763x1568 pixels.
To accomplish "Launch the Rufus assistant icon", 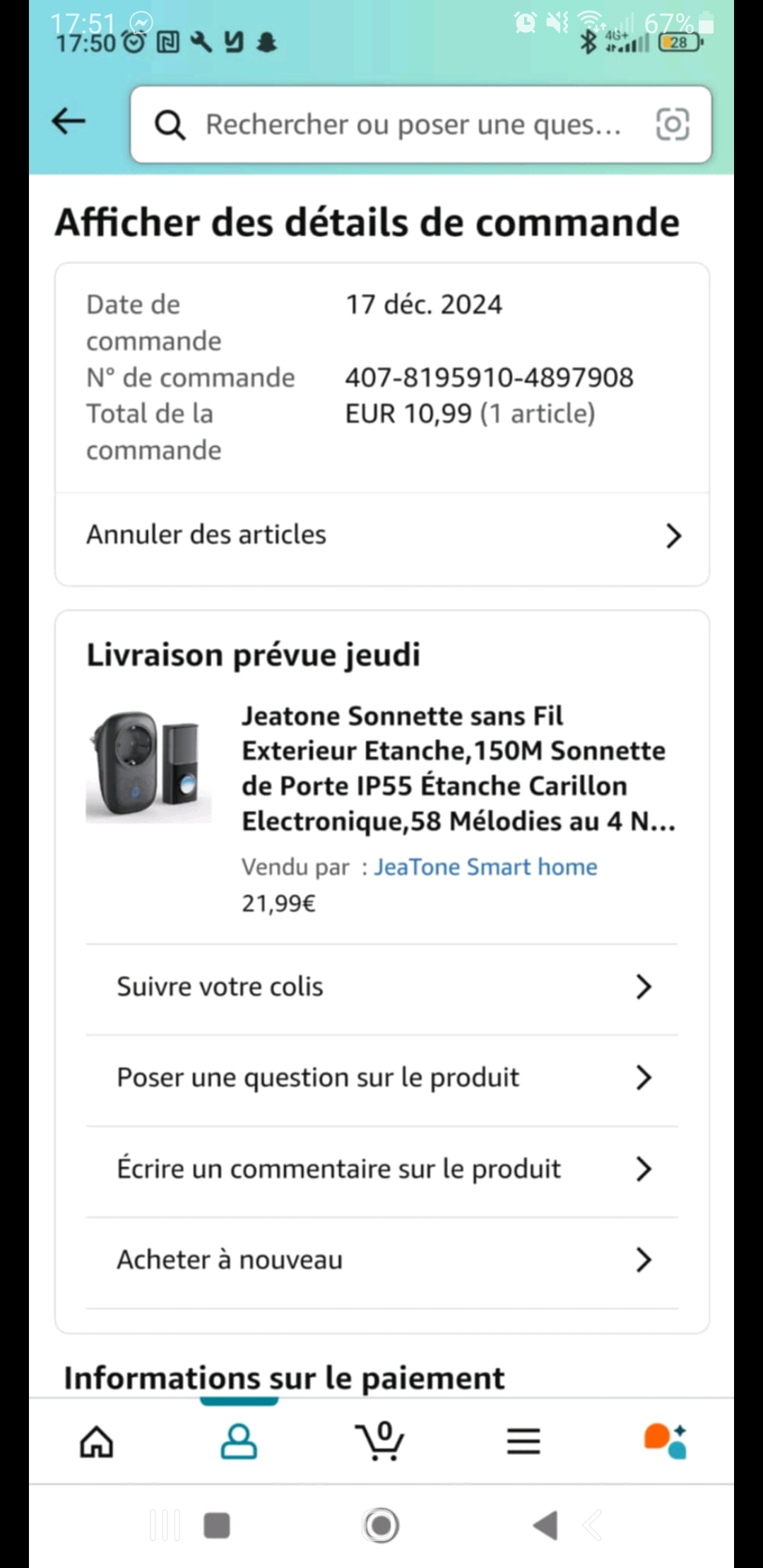I will tap(666, 1441).
